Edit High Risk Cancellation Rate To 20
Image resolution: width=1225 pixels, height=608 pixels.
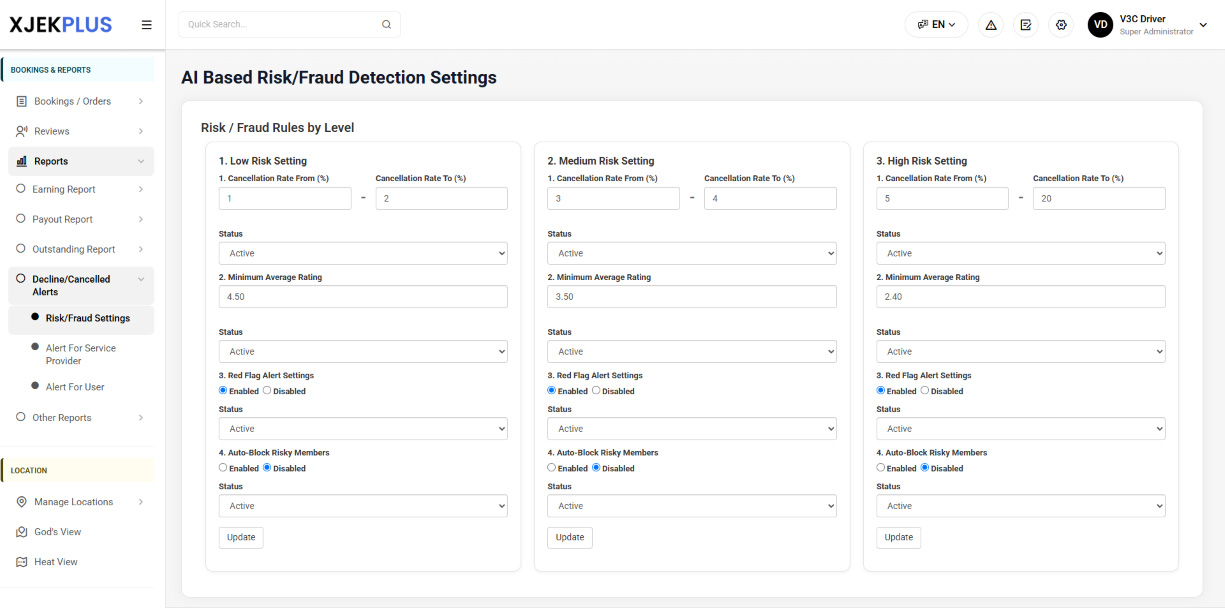point(1099,198)
